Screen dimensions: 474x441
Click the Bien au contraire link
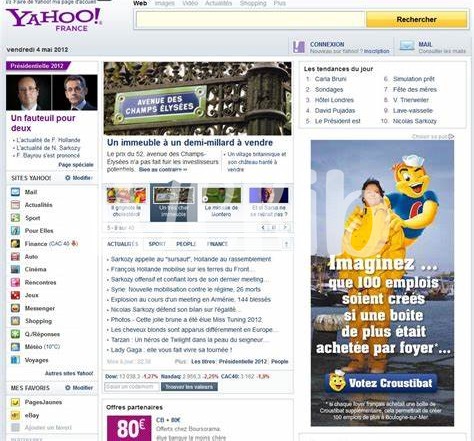tap(163, 170)
